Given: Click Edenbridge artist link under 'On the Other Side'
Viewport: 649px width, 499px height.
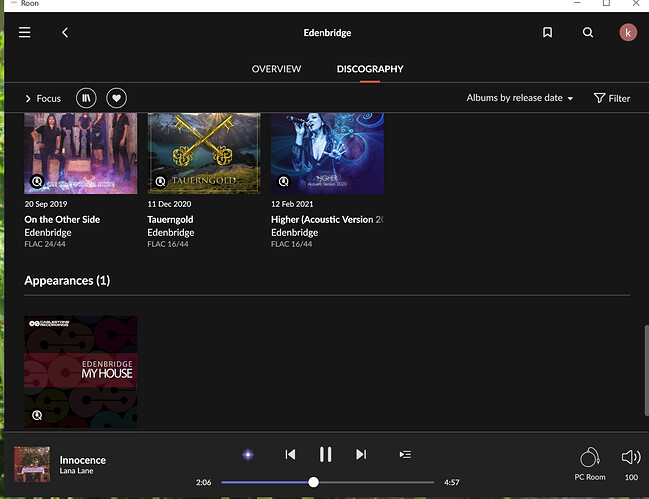Looking at the screenshot, I should coord(48,233).
